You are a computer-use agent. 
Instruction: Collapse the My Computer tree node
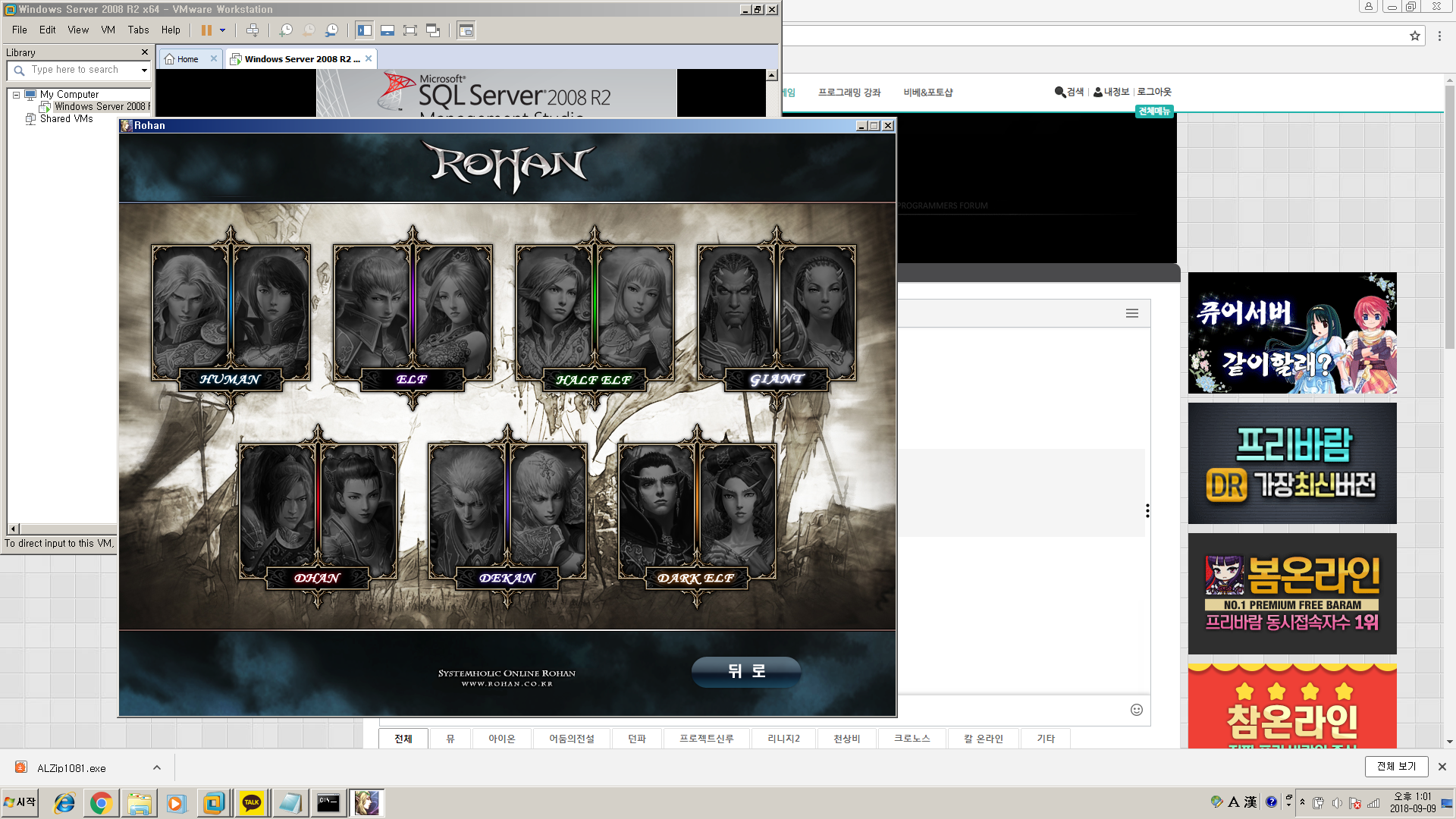pos(16,95)
